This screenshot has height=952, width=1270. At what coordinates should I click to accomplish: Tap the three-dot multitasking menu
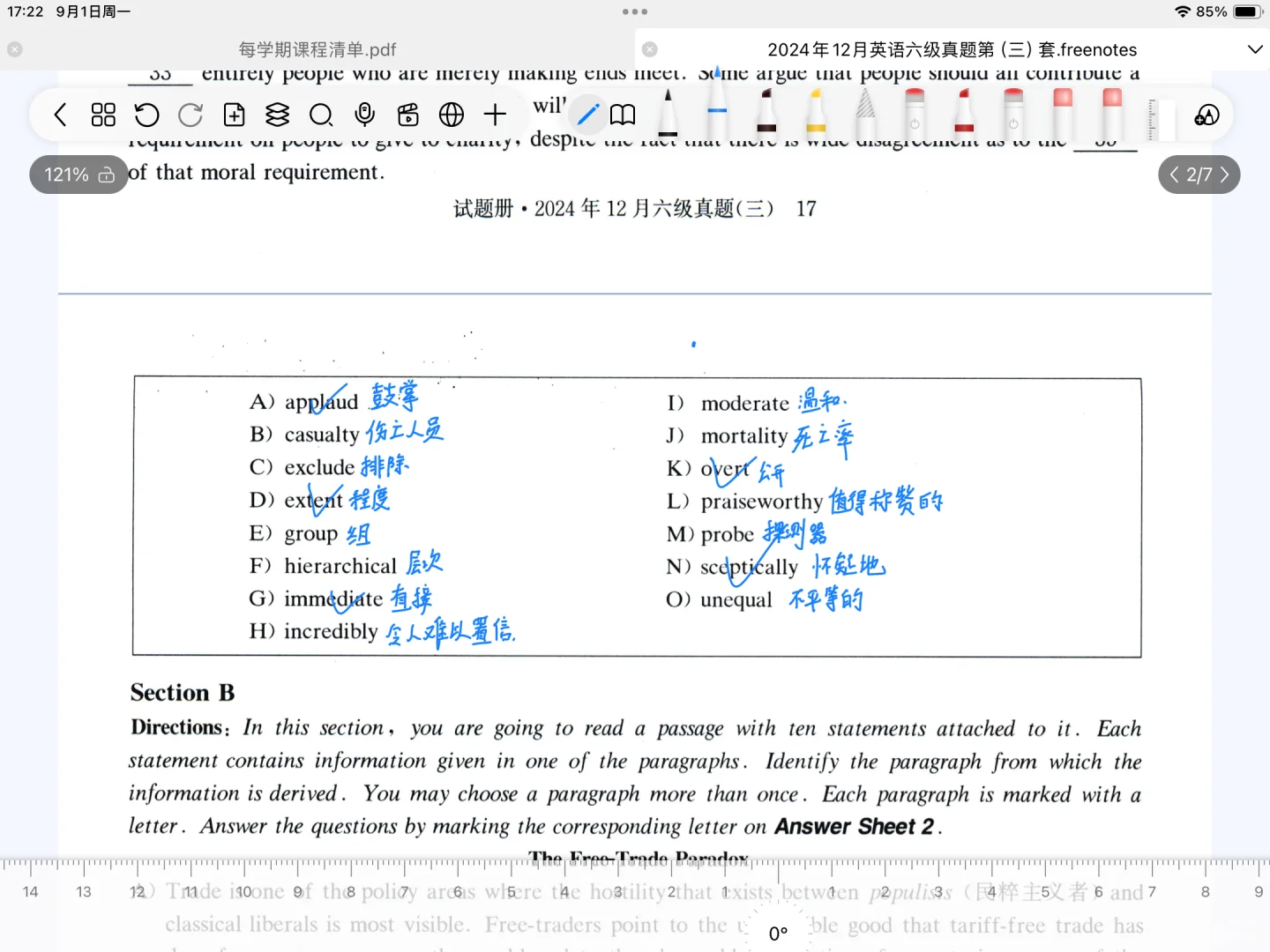point(635,11)
